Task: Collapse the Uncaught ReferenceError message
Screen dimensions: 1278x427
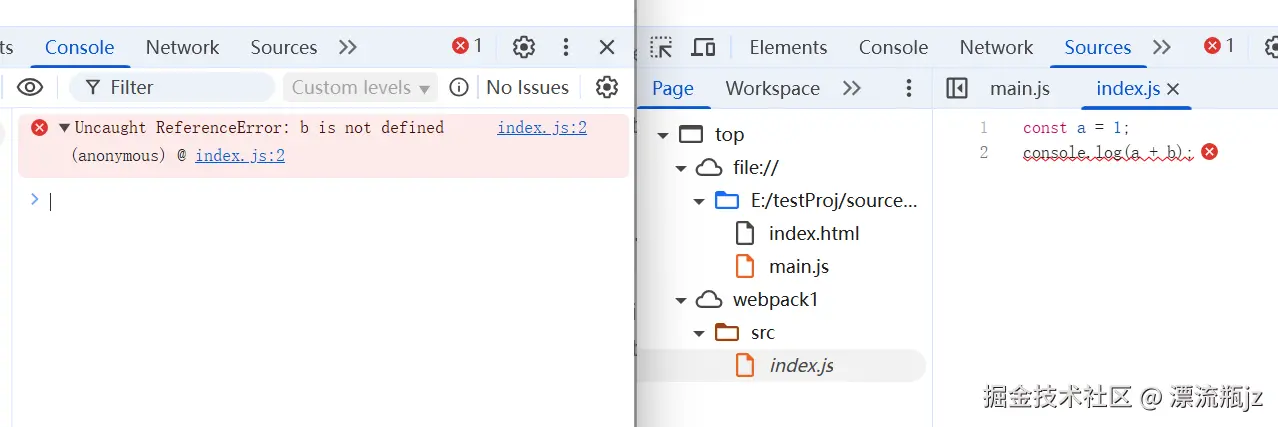Action: (64, 127)
